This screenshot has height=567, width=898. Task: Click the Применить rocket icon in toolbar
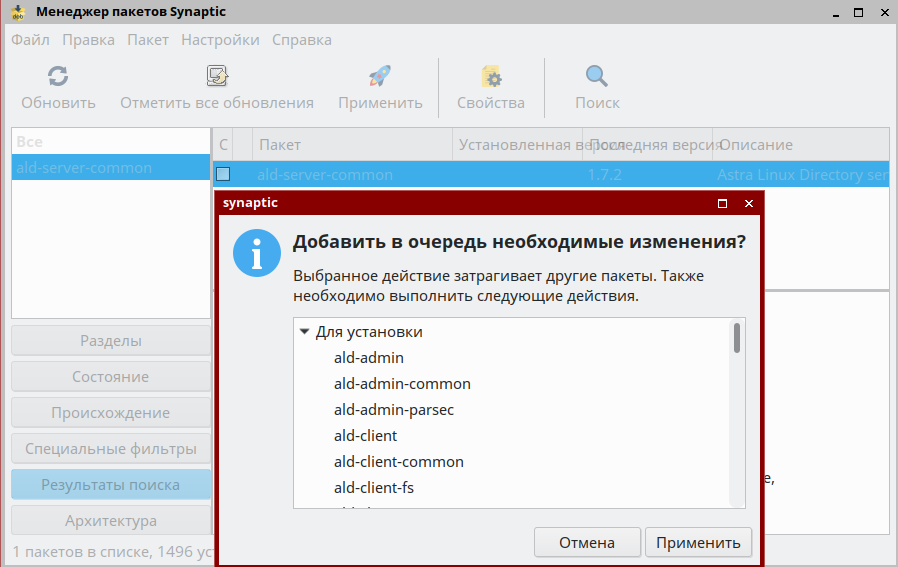(380, 76)
